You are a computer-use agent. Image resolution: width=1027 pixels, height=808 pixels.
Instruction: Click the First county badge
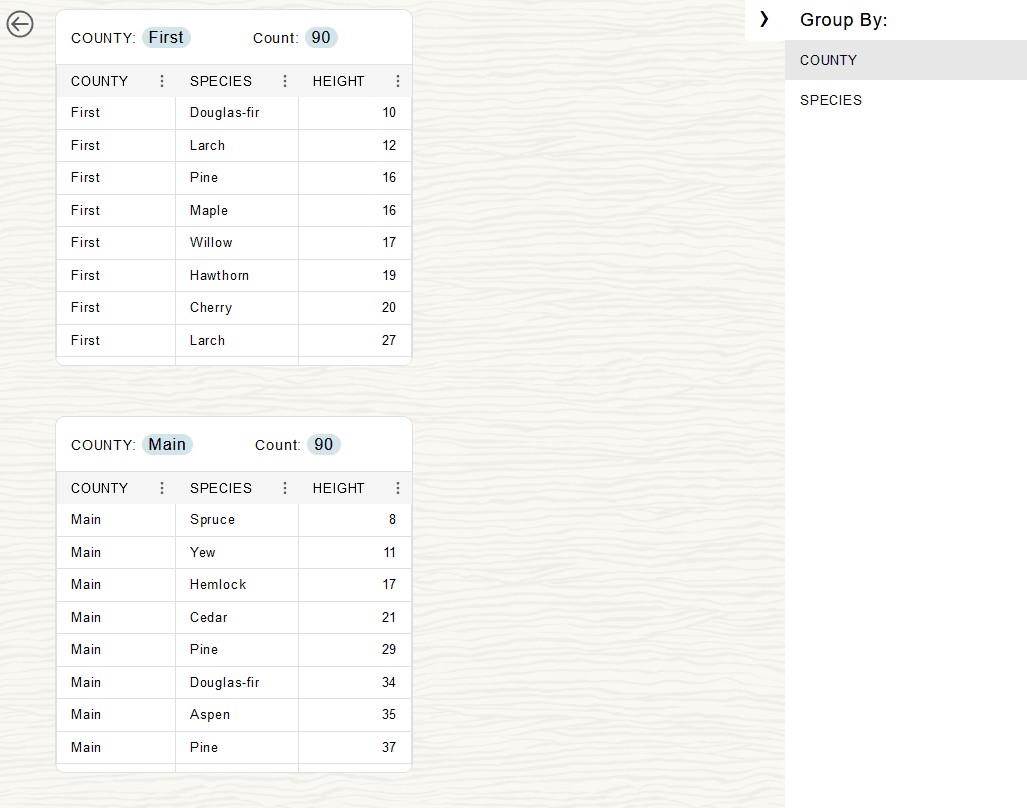click(x=166, y=37)
